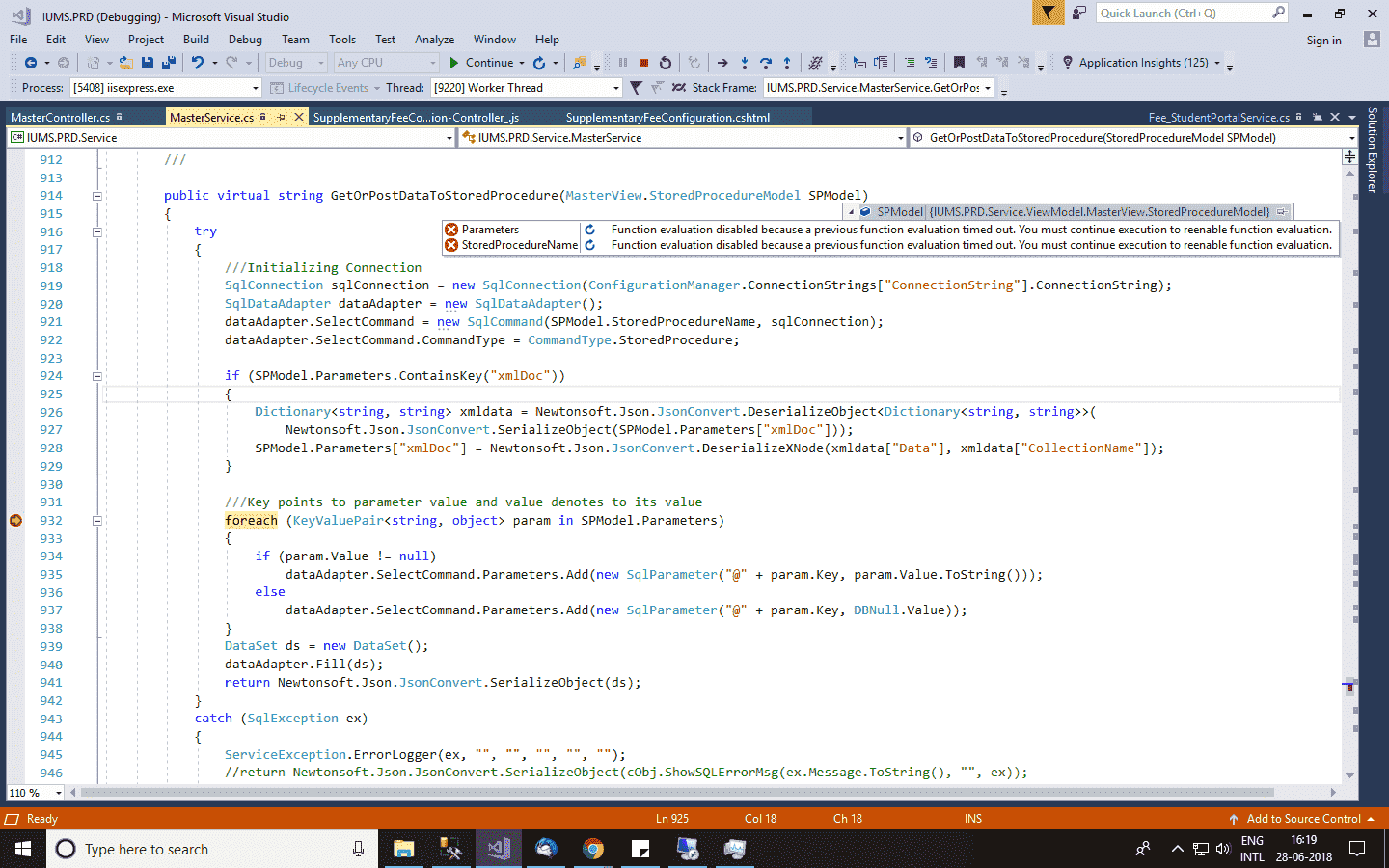Open the Windows Start menu
This screenshot has width=1389, height=868.
click(23, 849)
